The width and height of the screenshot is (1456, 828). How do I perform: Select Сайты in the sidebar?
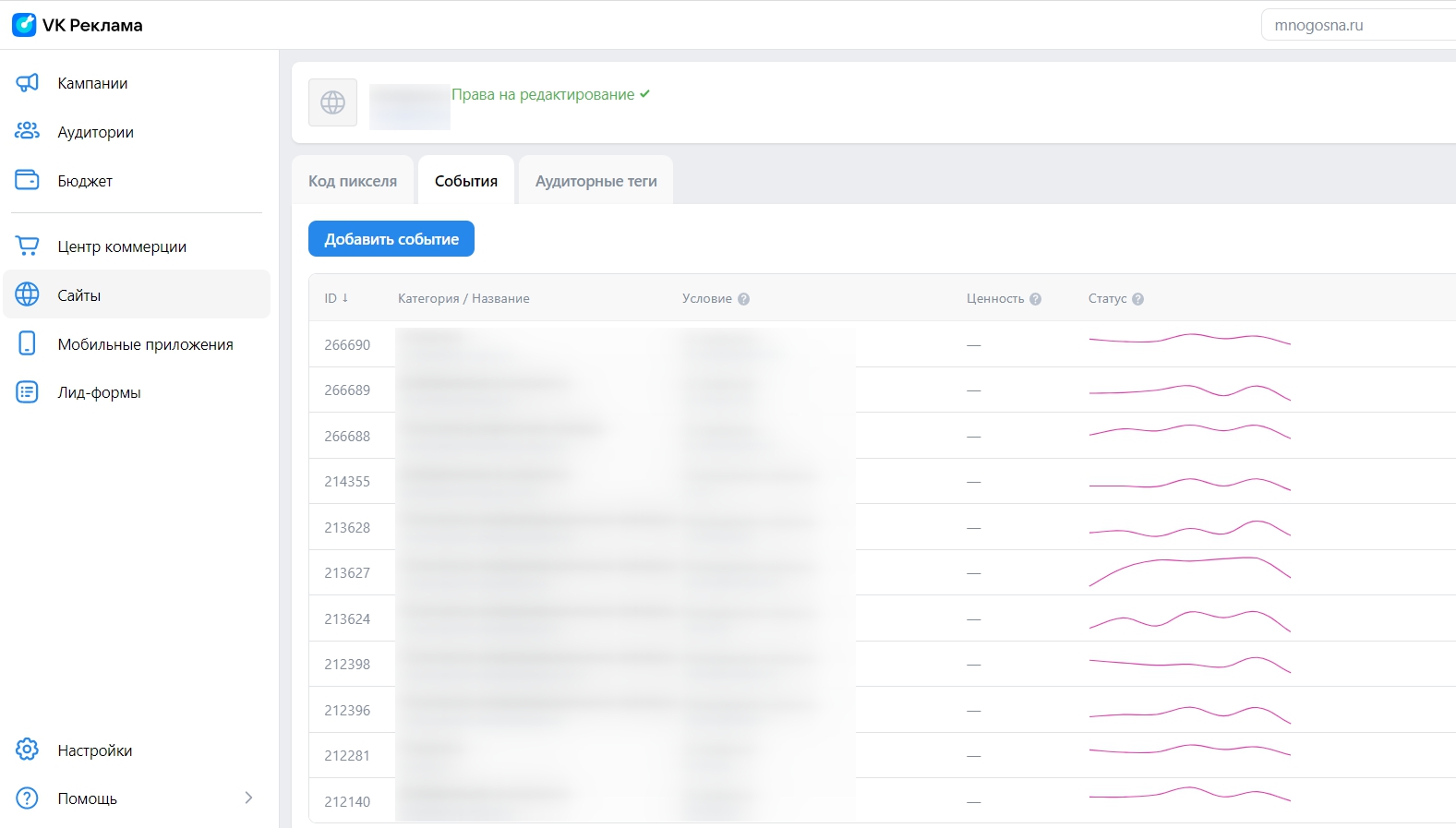pos(137,295)
